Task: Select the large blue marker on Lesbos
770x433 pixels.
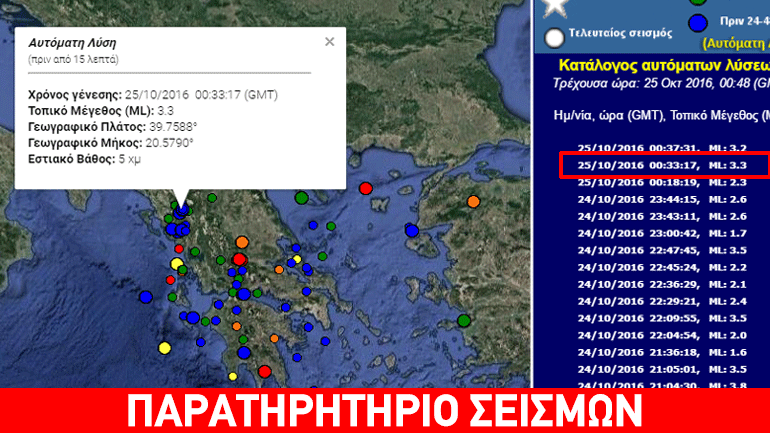Action: point(412,231)
